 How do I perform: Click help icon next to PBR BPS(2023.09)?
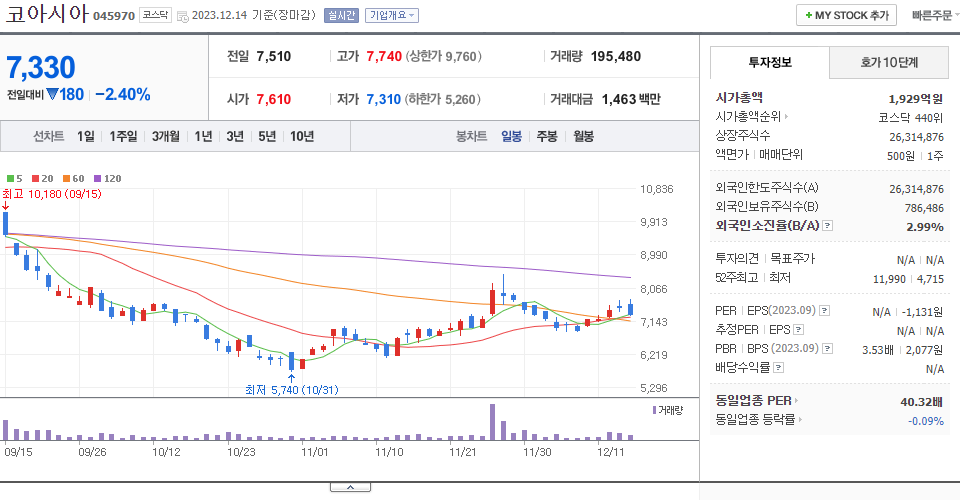827,349
